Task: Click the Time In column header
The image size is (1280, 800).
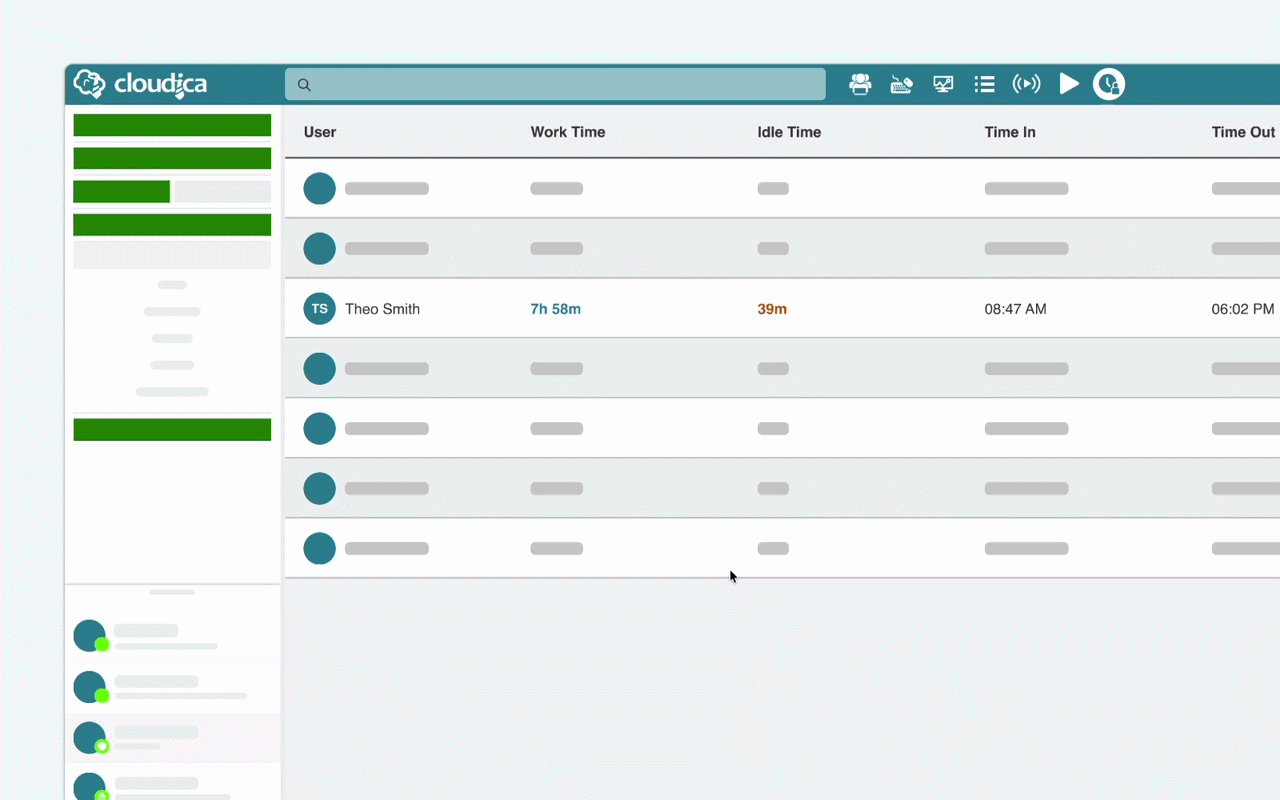Action: point(1010,132)
